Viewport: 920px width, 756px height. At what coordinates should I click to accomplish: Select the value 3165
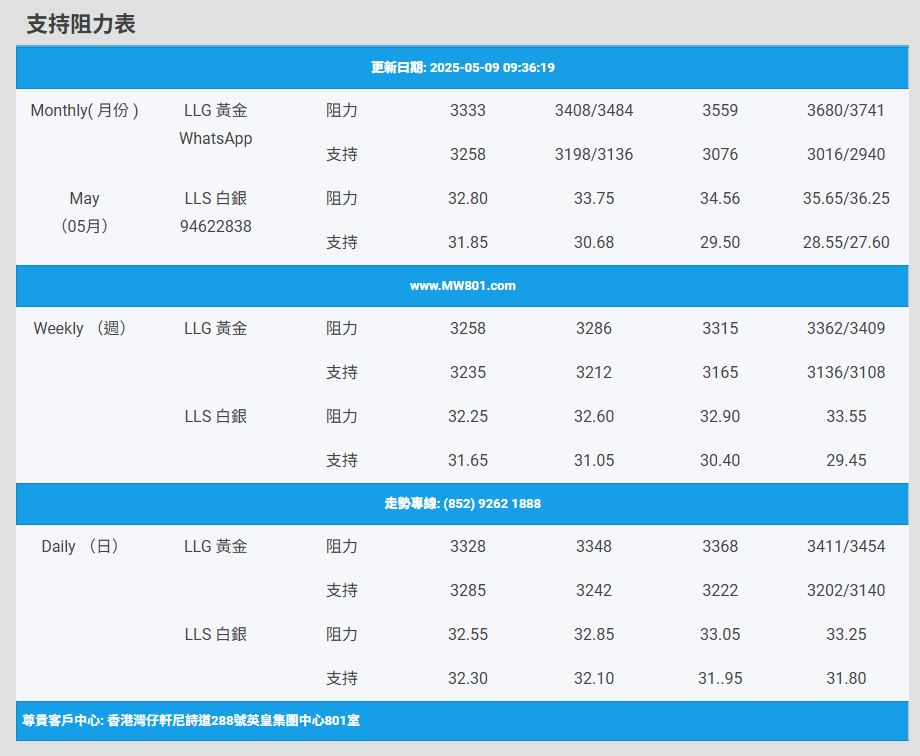coord(720,372)
